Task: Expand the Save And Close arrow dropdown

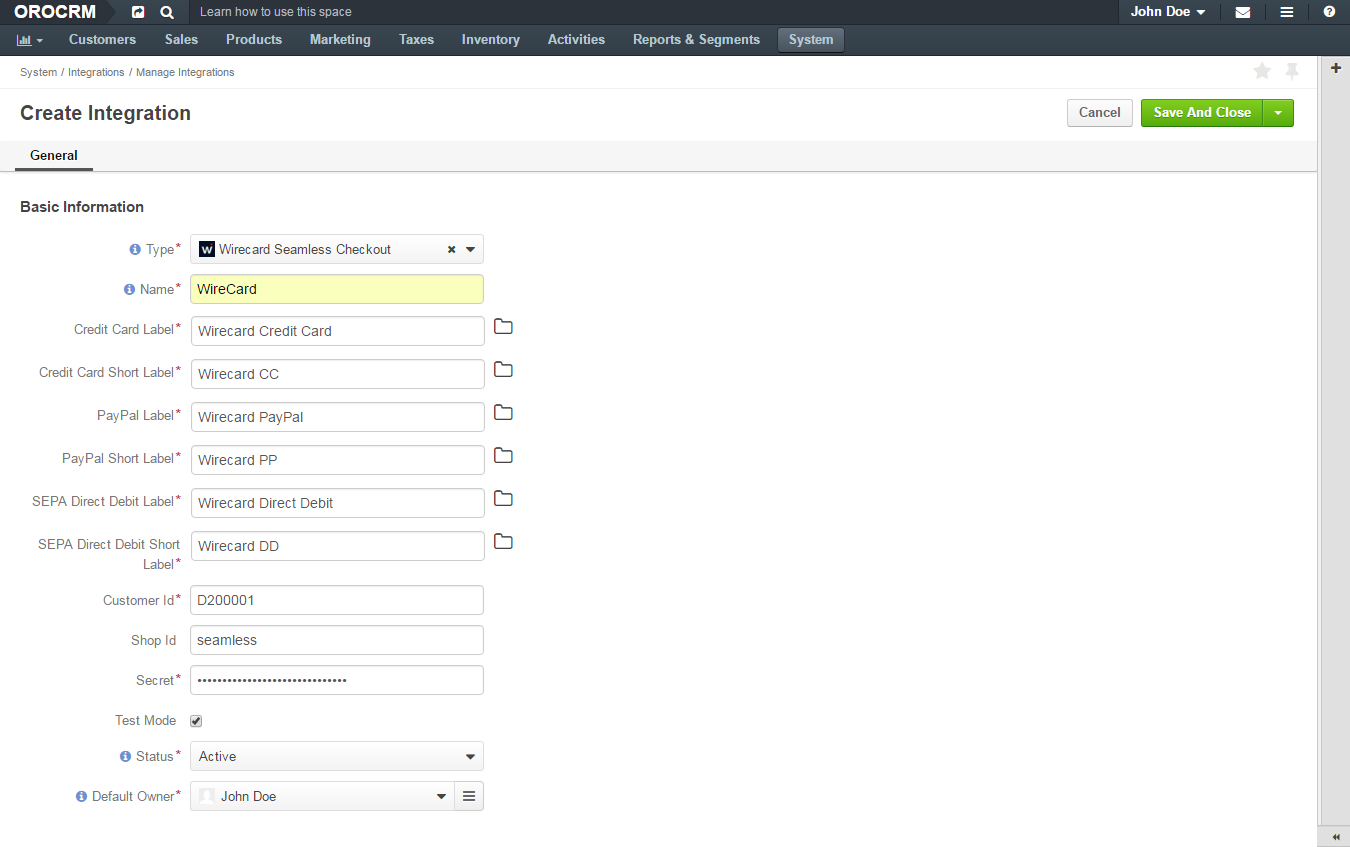Action: [1278, 113]
